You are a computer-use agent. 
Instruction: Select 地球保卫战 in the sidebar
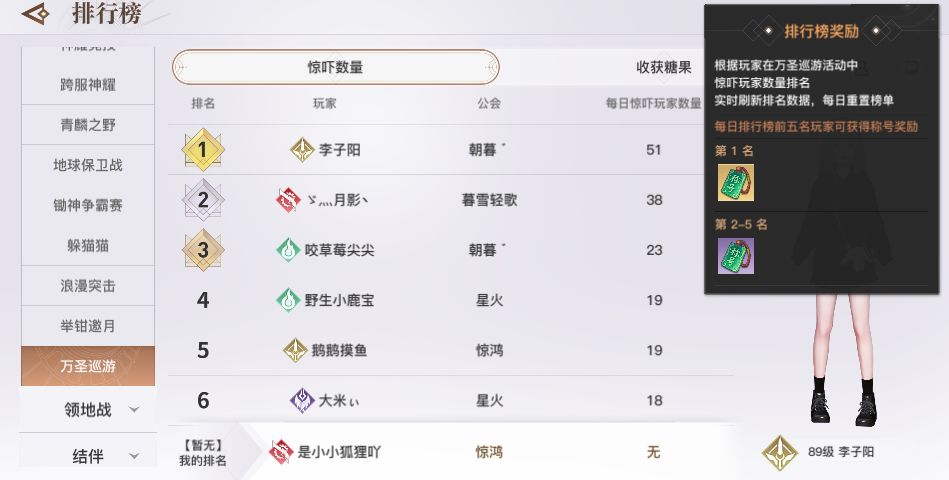pos(88,165)
